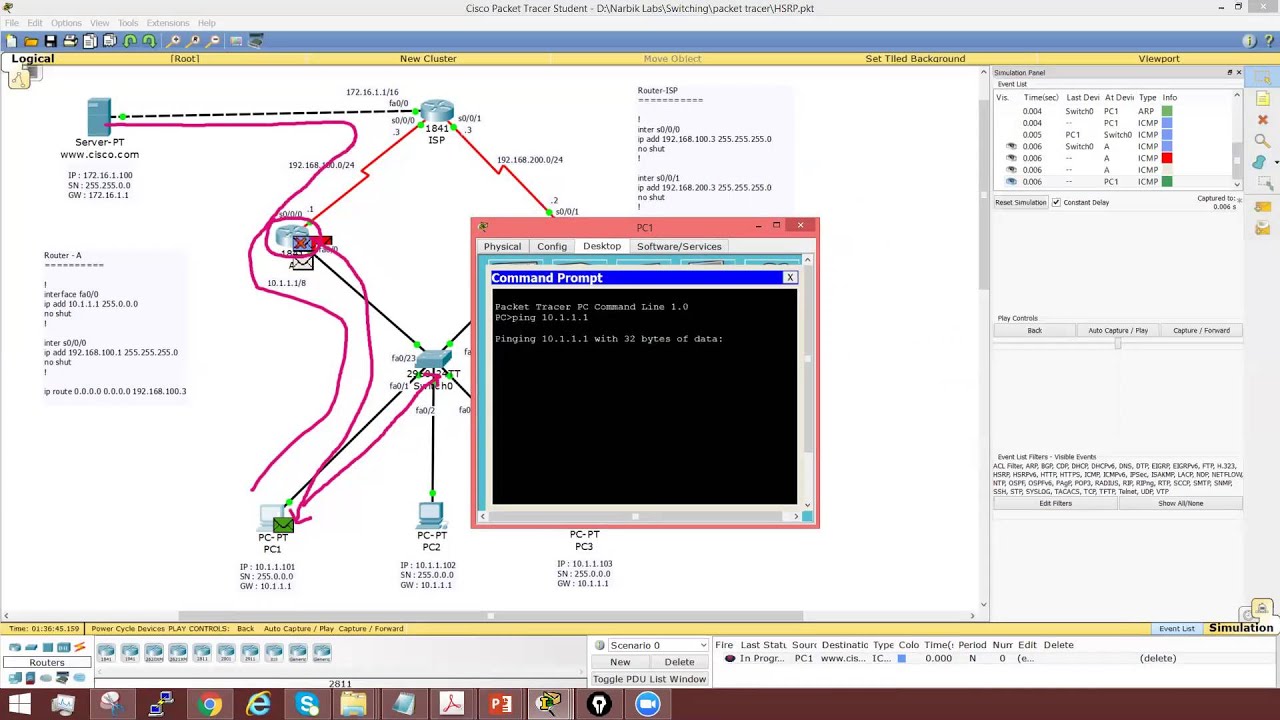Click the Paste toolbar icon

click(x=110, y=41)
